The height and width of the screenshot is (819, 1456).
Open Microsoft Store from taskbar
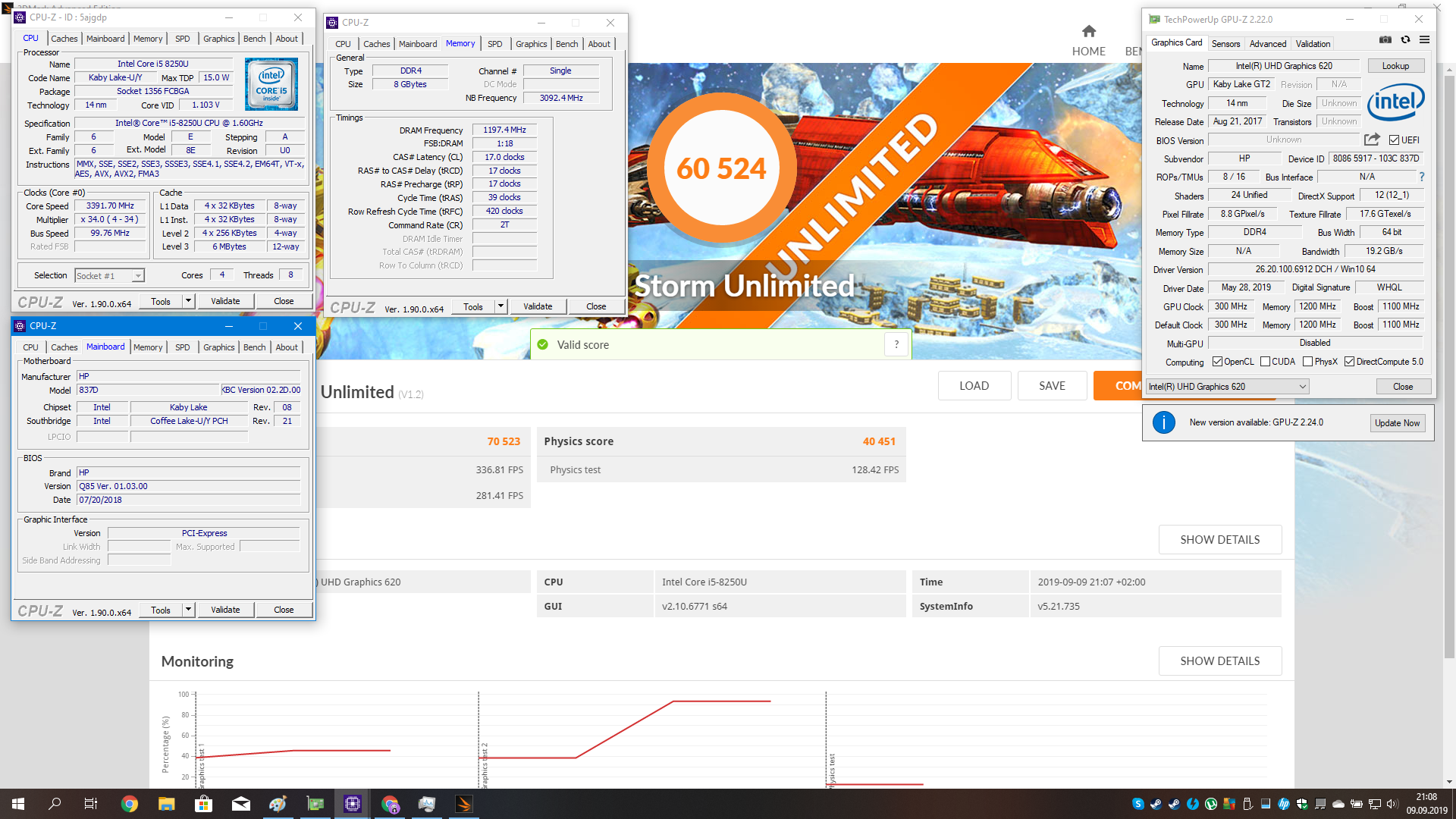(x=203, y=804)
